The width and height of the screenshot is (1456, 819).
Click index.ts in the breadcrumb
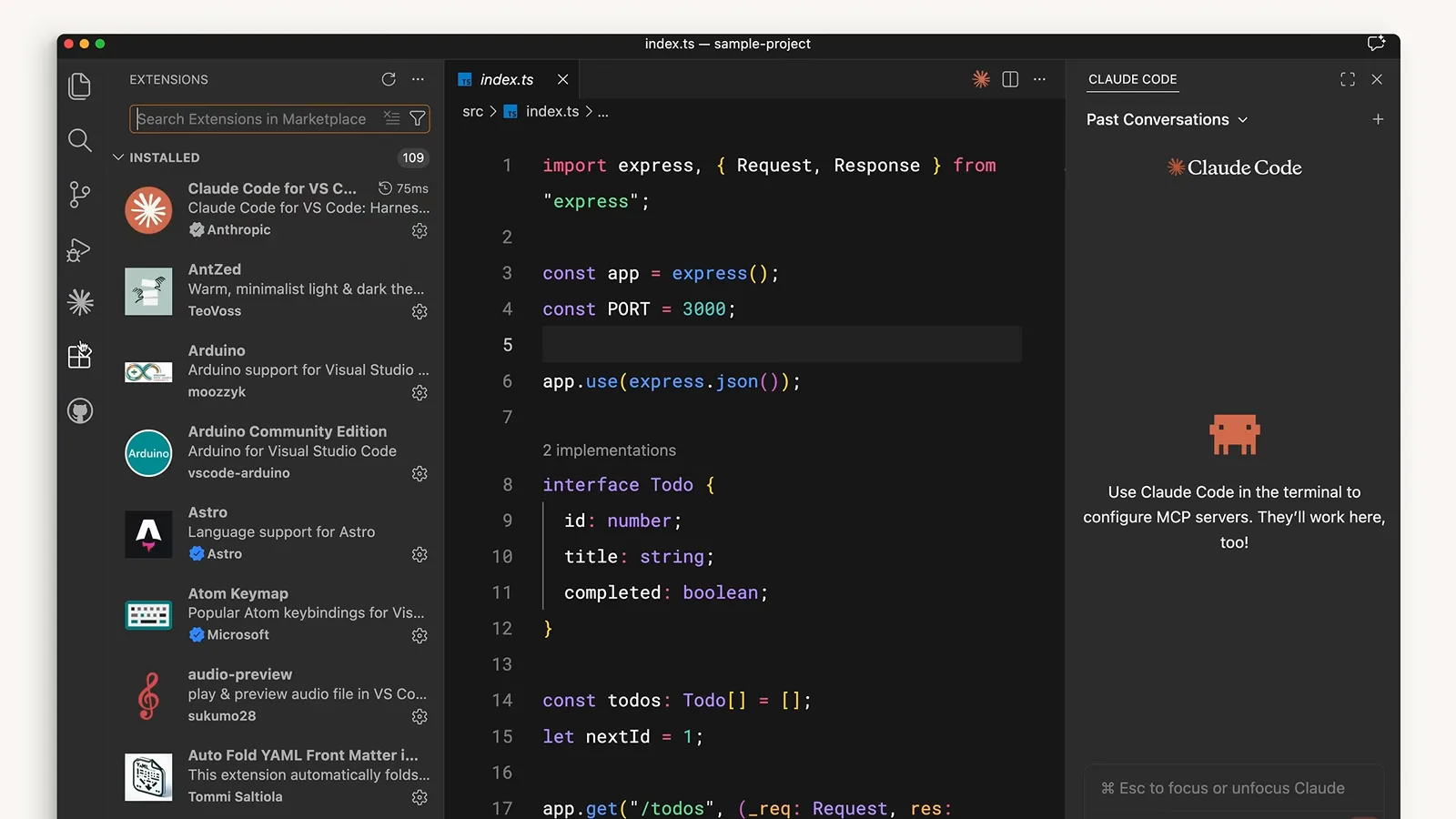click(551, 111)
